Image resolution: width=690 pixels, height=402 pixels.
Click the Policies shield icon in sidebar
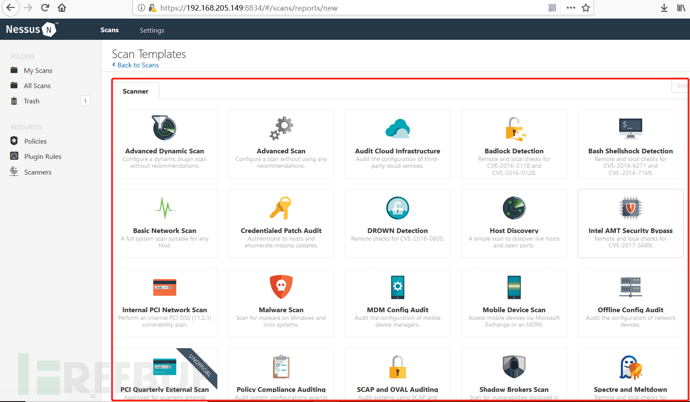pos(14,141)
